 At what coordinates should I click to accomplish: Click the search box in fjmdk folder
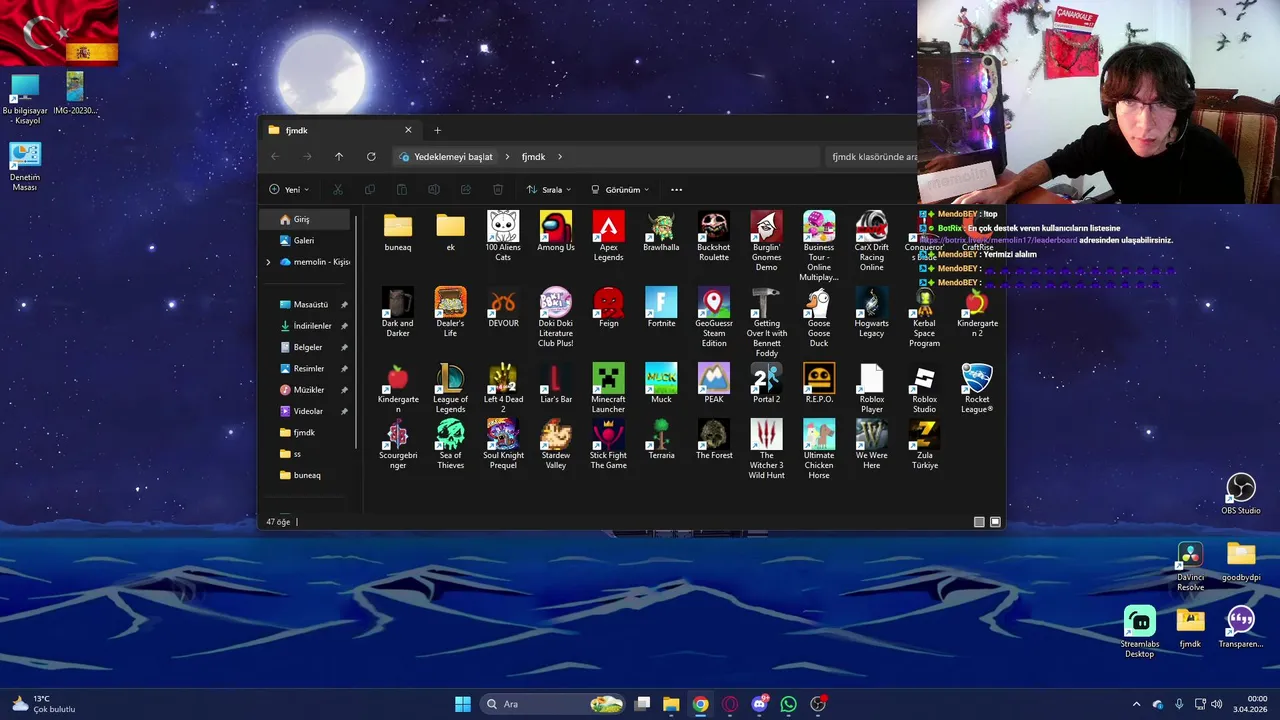click(872, 157)
